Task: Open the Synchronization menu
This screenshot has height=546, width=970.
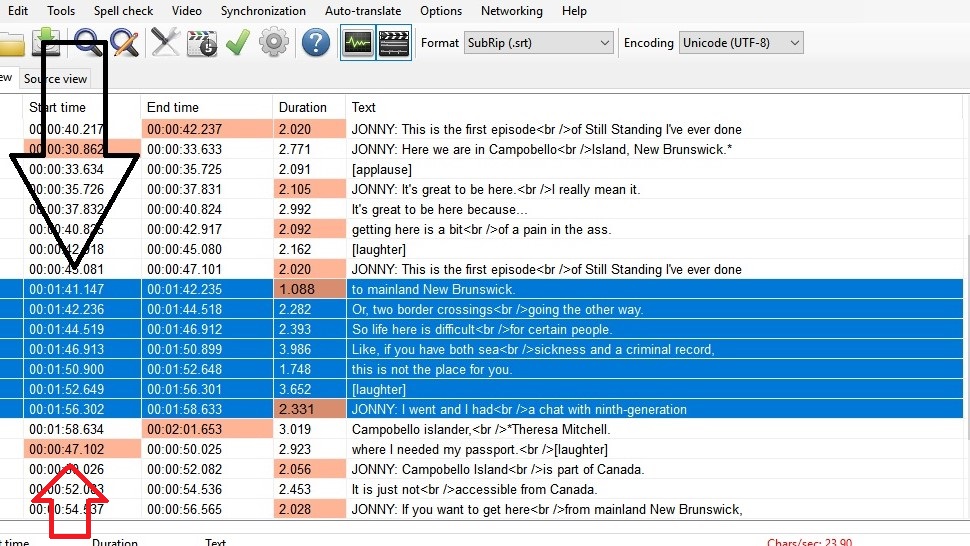Action: pyautogui.click(x=263, y=11)
